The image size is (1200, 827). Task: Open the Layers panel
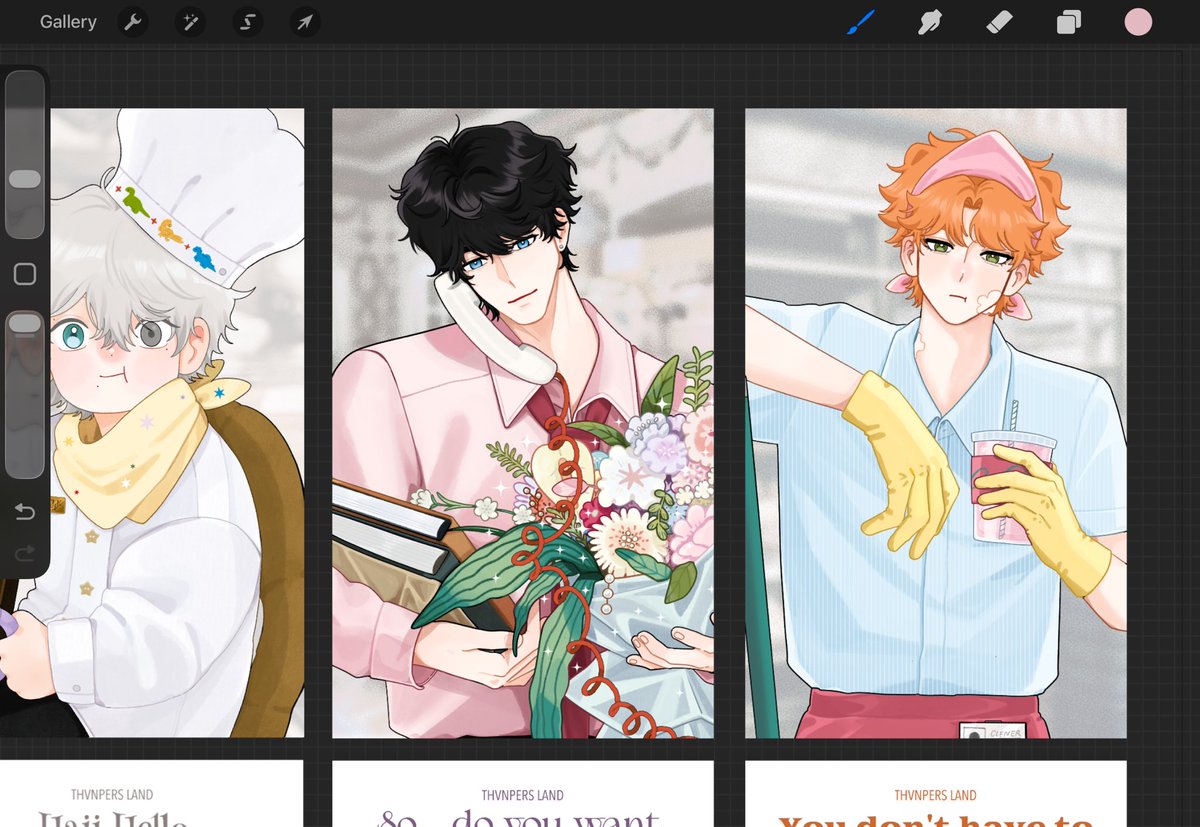point(1068,22)
